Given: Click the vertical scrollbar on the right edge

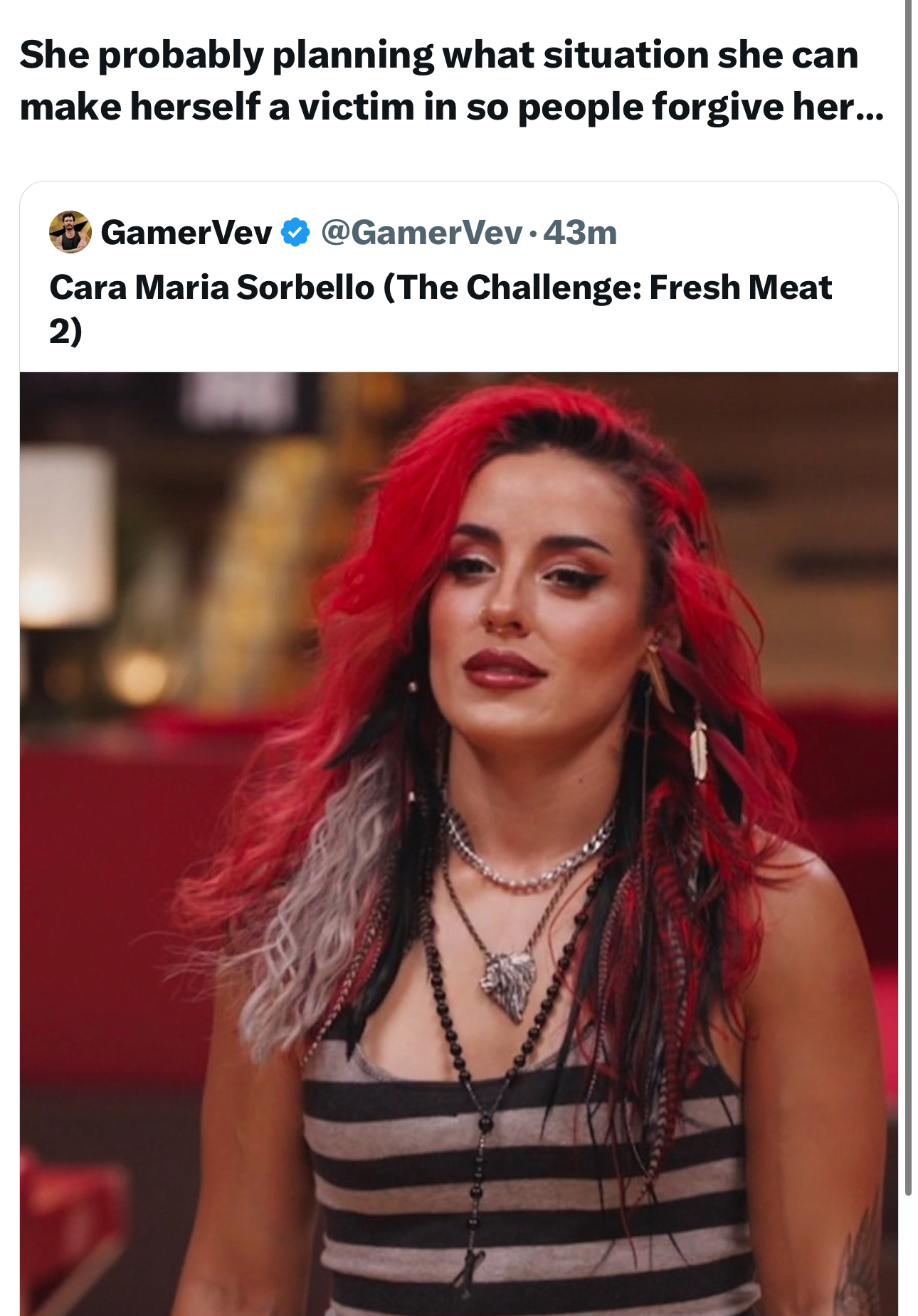Looking at the screenshot, I should click(908, 598).
